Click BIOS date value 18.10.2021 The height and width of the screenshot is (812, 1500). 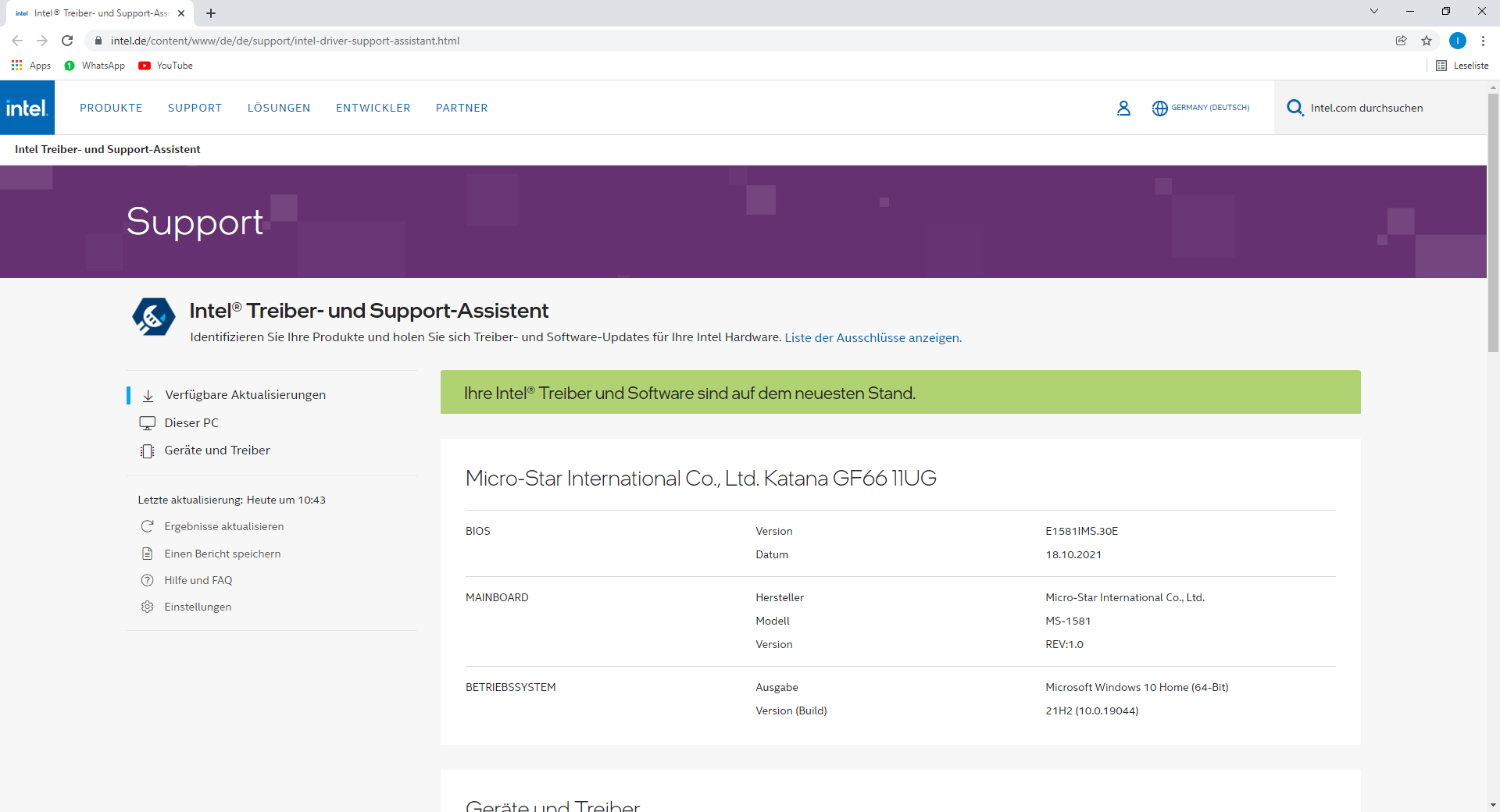(1073, 554)
